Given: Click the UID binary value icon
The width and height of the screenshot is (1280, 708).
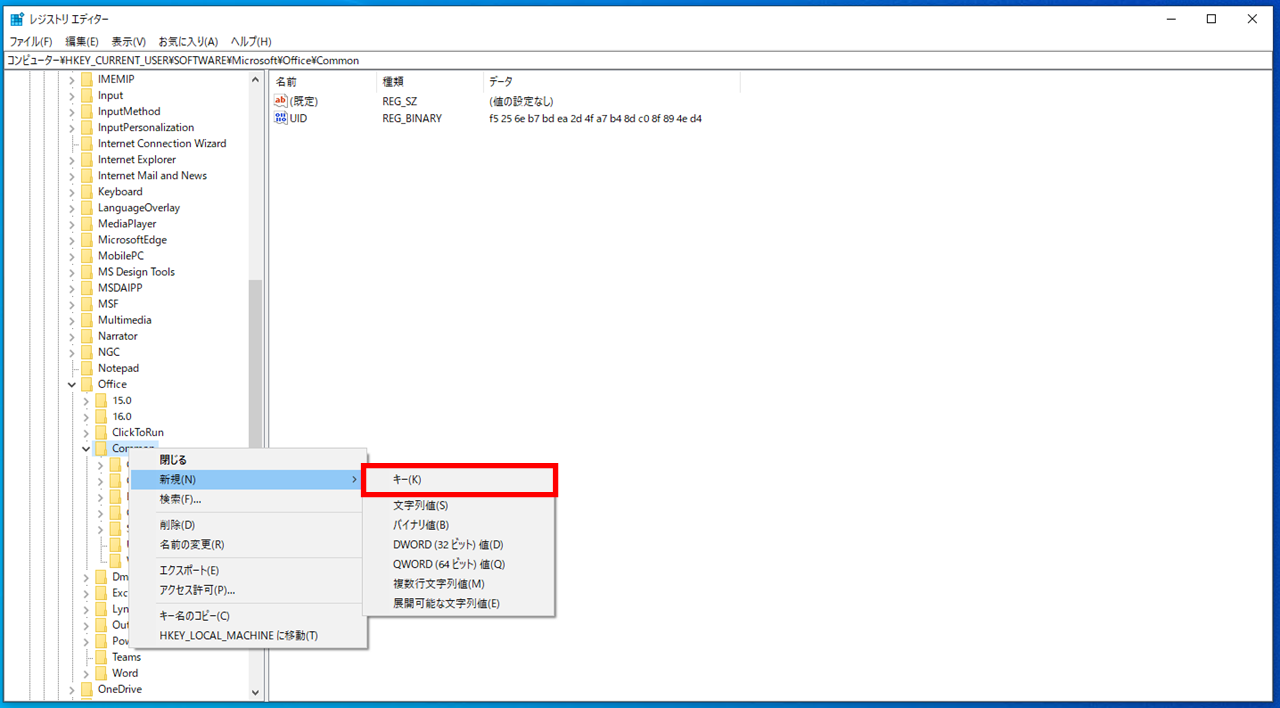Looking at the screenshot, I should [x=281, y=118].
